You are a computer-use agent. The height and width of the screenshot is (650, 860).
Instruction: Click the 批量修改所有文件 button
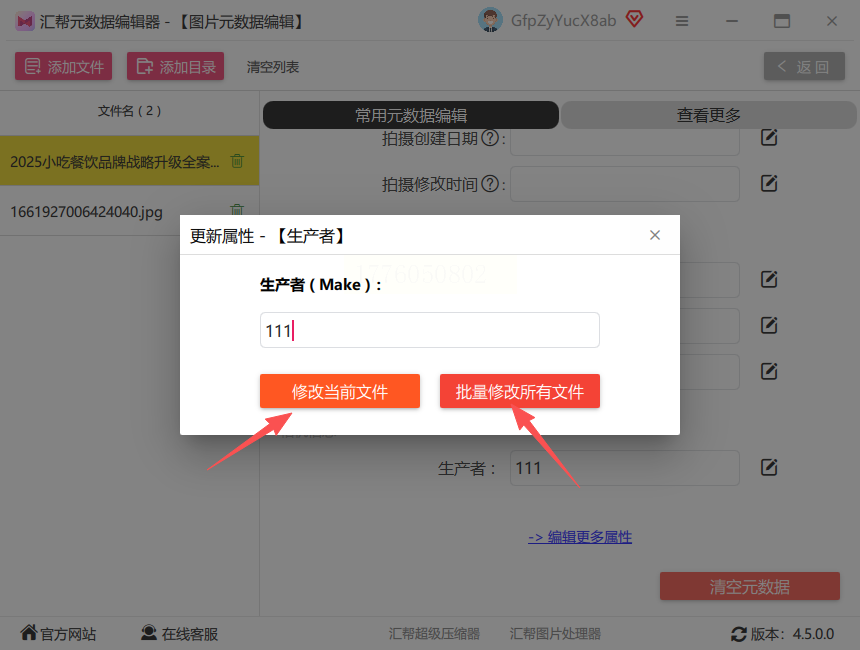519,391
